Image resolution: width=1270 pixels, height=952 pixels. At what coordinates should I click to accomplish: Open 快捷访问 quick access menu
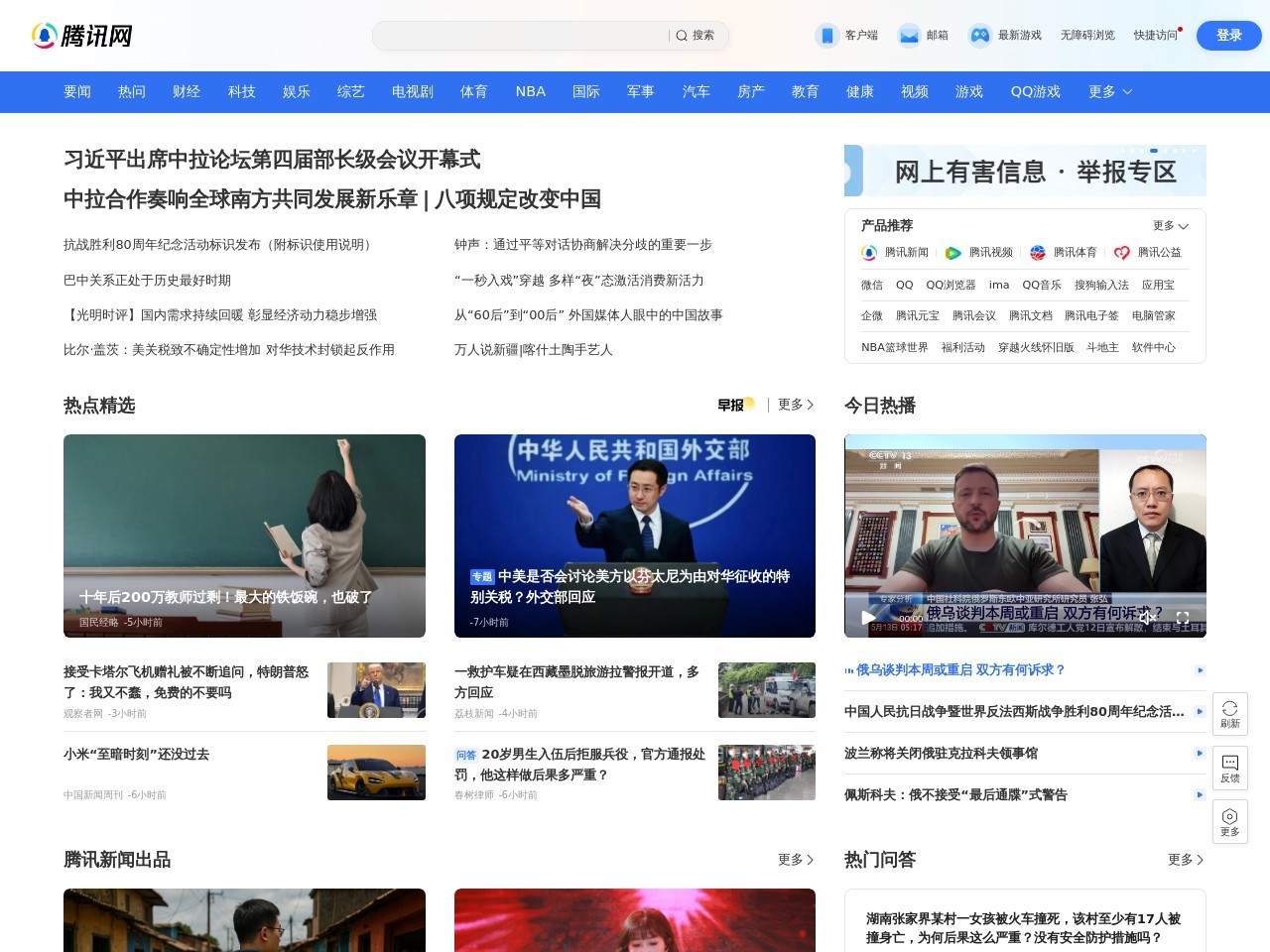[1157, 36]
